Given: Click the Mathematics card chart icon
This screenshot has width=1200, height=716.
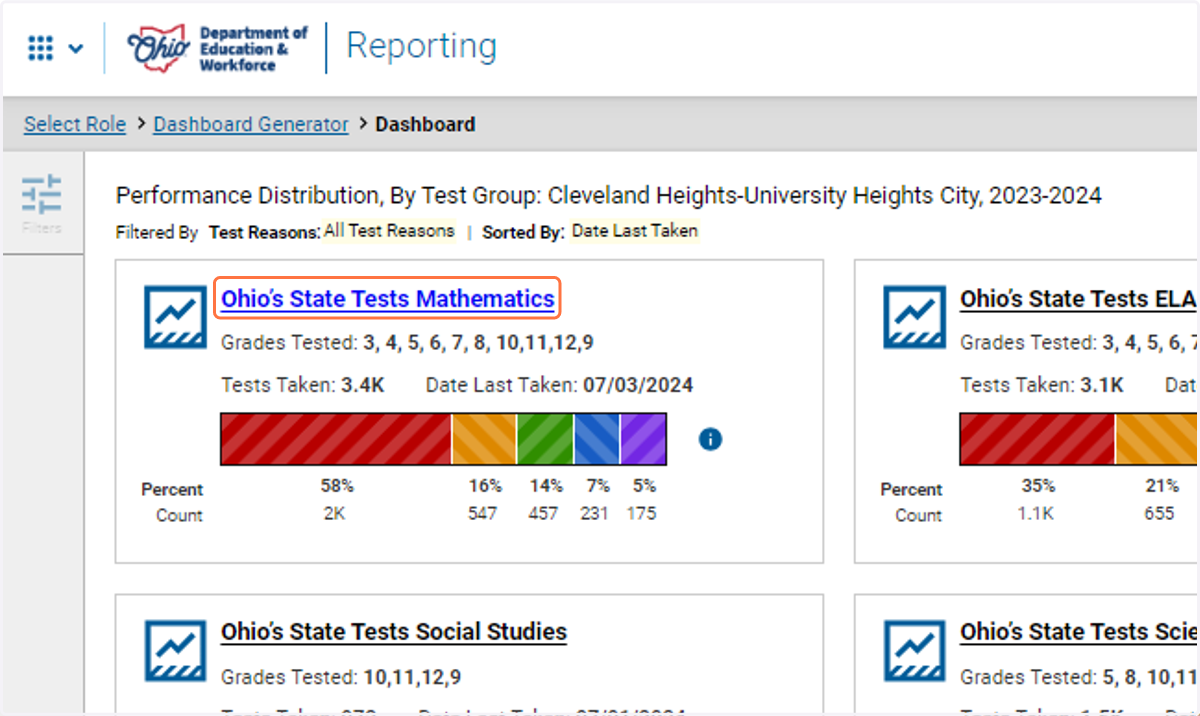Looking at the screenshot, I should tap(176, 316).
